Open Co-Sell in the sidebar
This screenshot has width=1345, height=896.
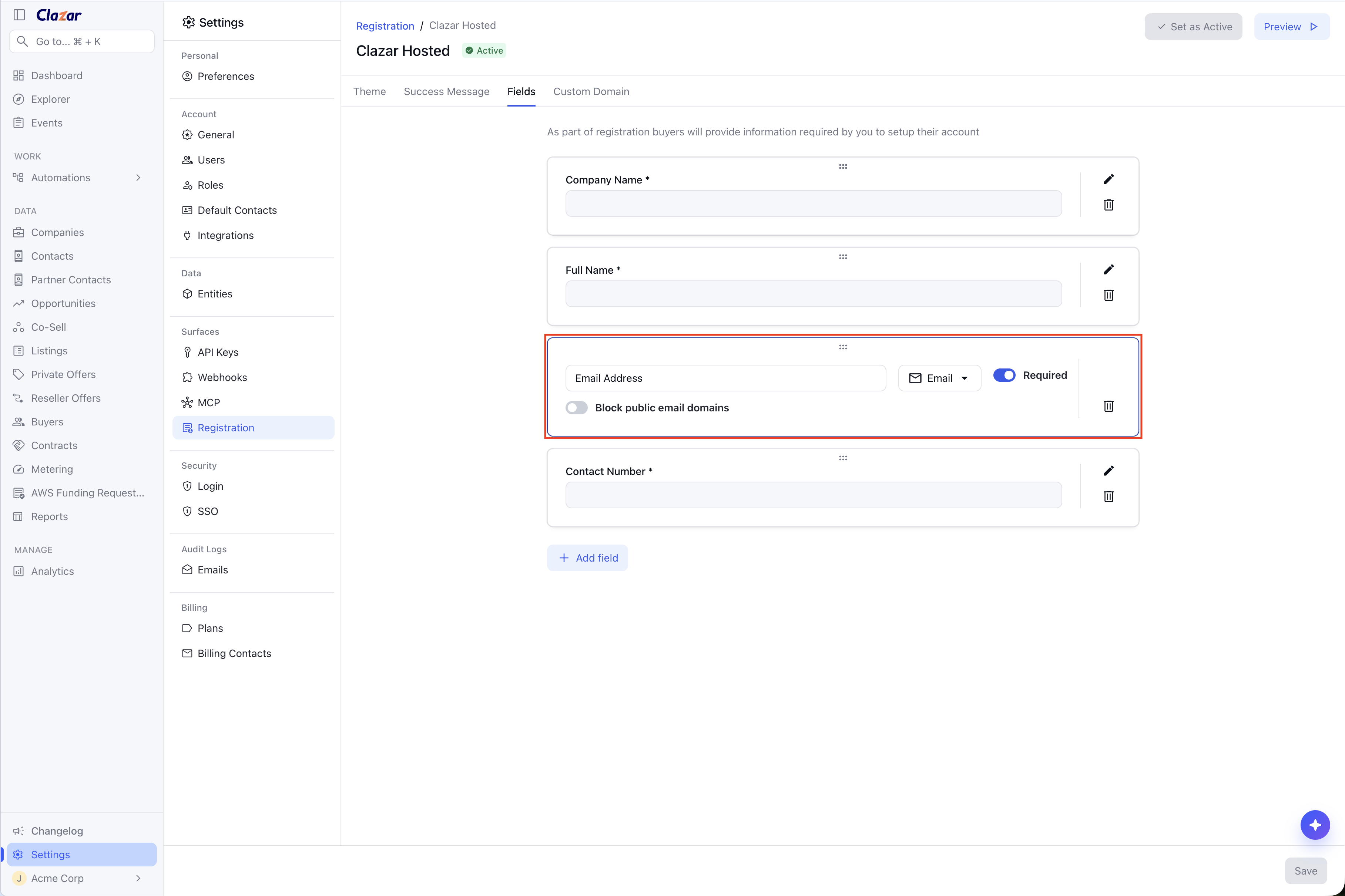point(82,327)
